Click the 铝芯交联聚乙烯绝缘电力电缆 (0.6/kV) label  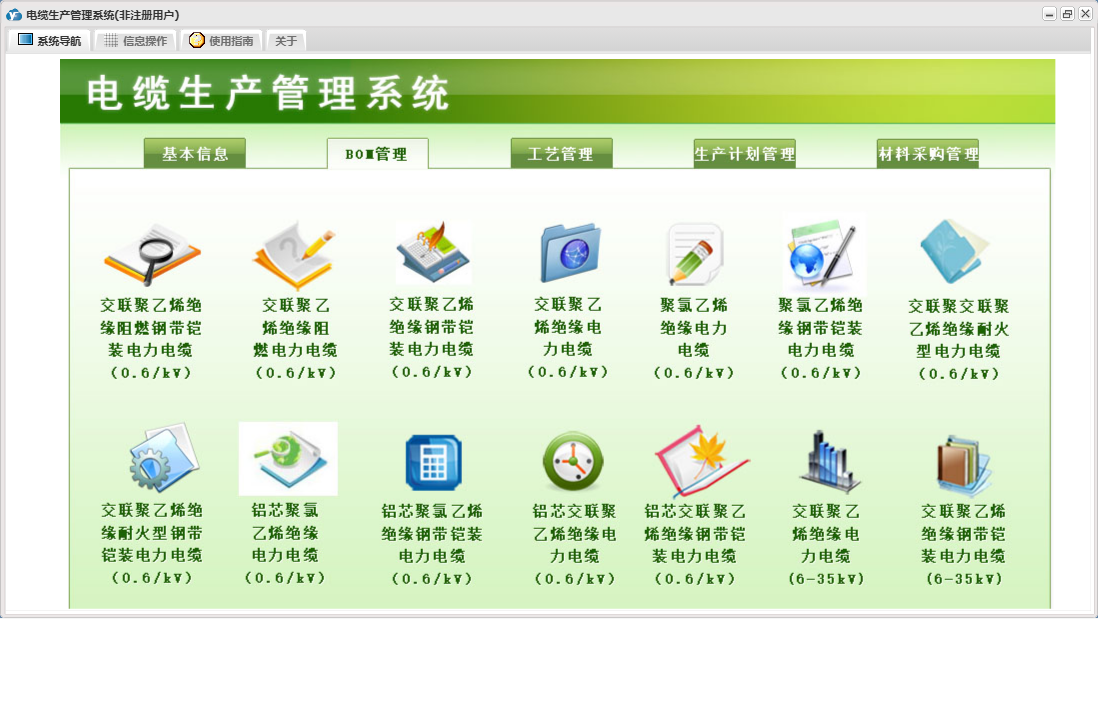click(574, 544)
